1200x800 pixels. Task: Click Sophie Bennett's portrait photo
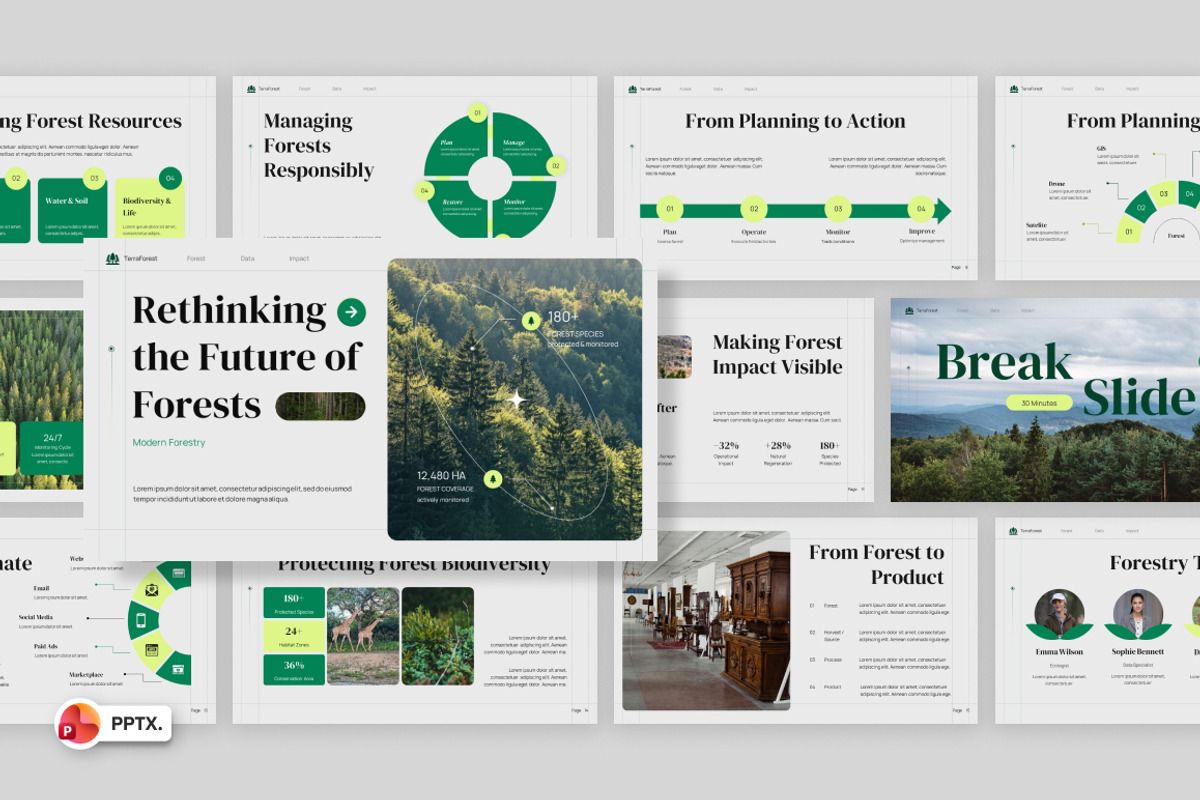tap(1138, 613)
